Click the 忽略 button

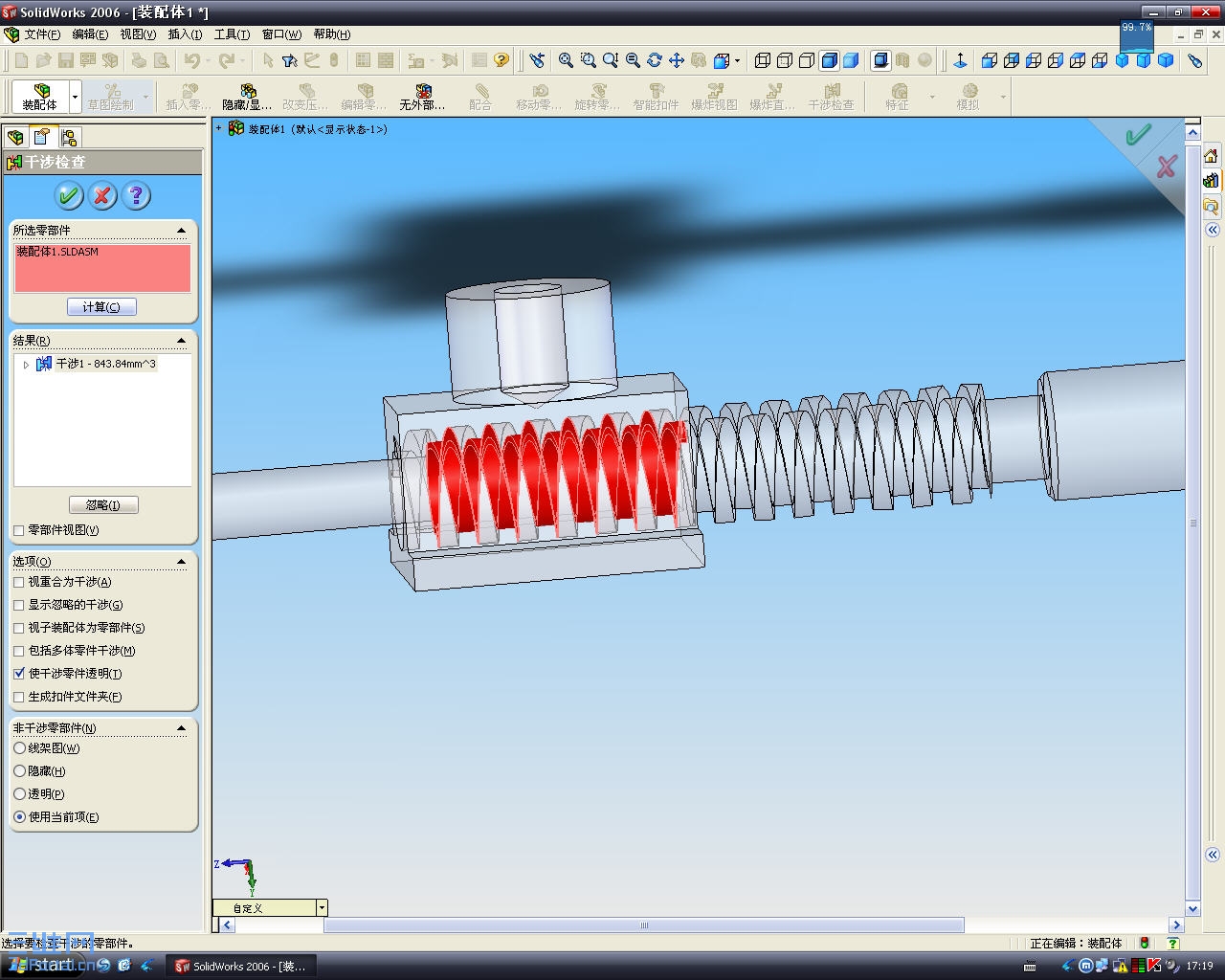point(103,505)
